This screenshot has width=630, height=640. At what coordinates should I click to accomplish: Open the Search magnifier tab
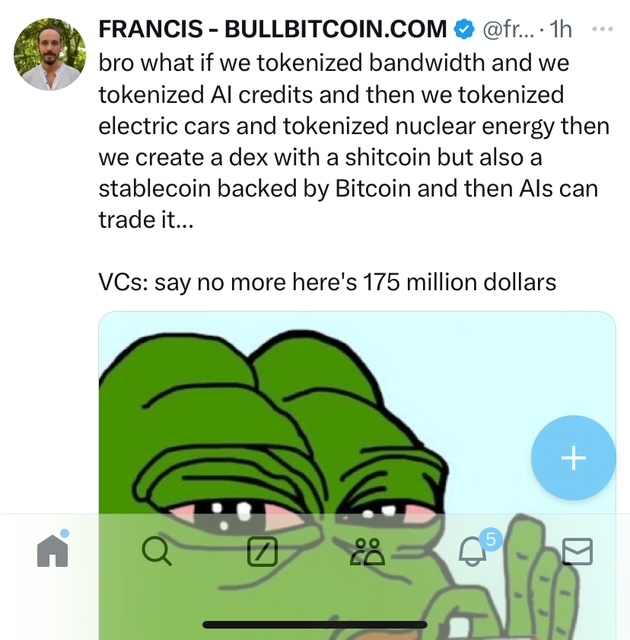[157, 551]
